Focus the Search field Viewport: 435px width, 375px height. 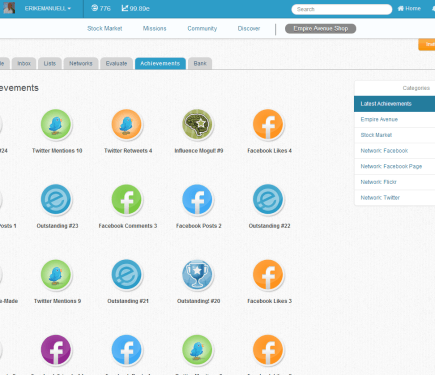(342, 9)
